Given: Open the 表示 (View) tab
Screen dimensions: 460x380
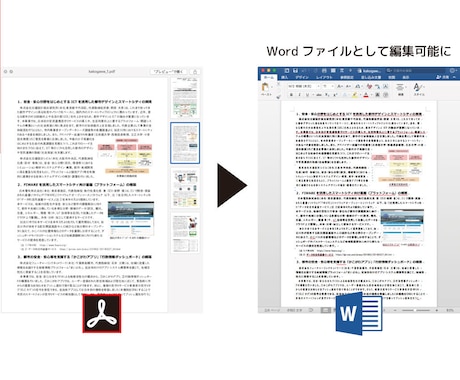Looking at the screenshot, I should (406, 77).
